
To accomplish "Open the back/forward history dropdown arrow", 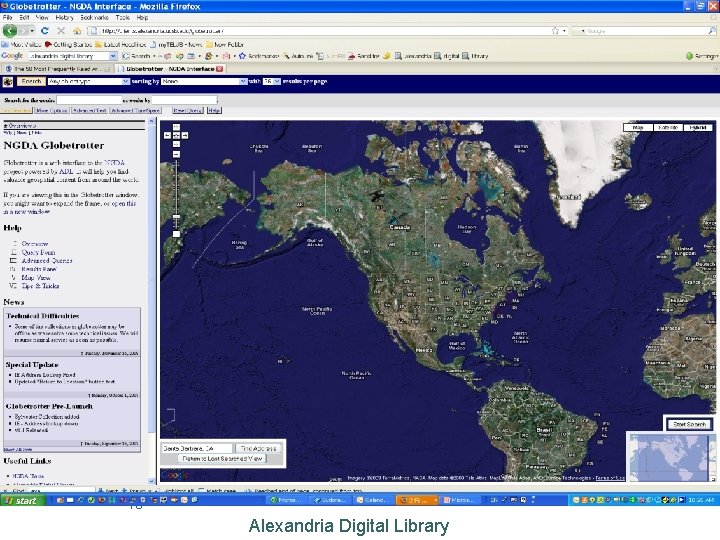I will (x=32, y=31).
